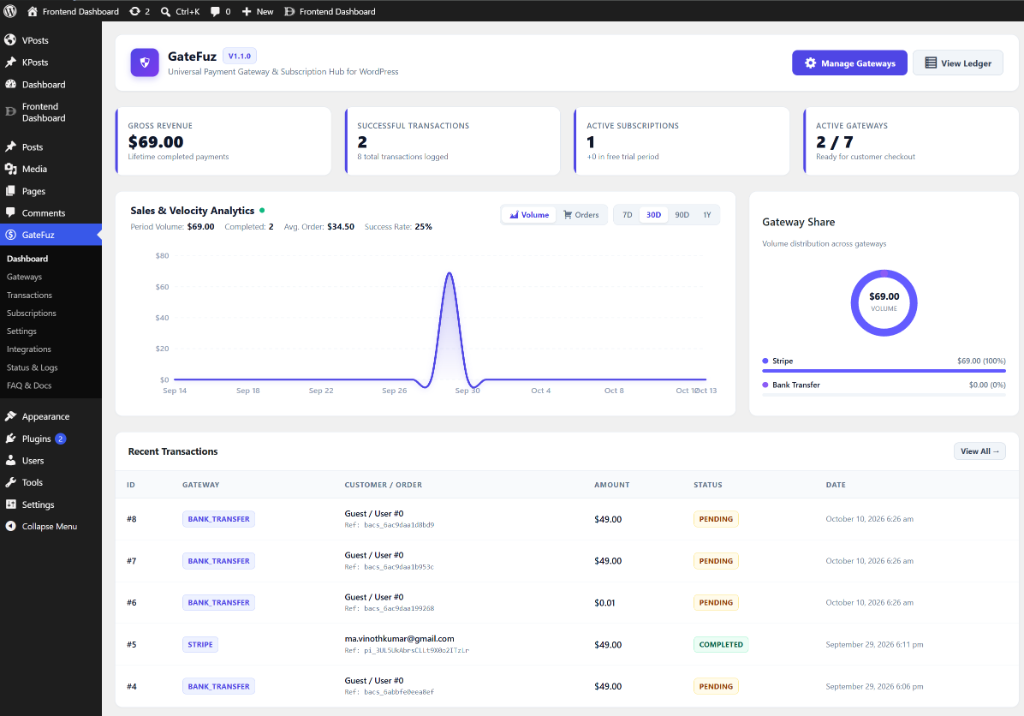This screenshot has height=716, width=1024.
Task: Click the Posts pin icon
Action: pos(10,147)
